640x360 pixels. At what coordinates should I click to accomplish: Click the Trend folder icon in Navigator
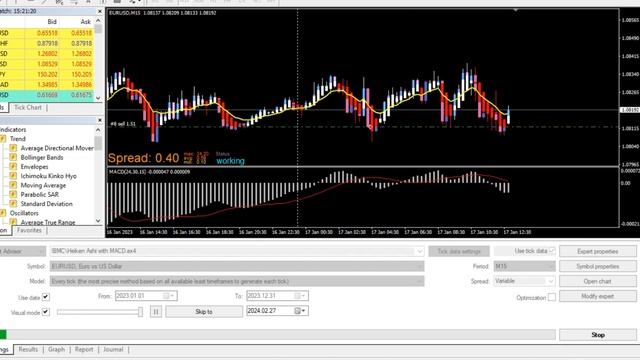[3, 139]
